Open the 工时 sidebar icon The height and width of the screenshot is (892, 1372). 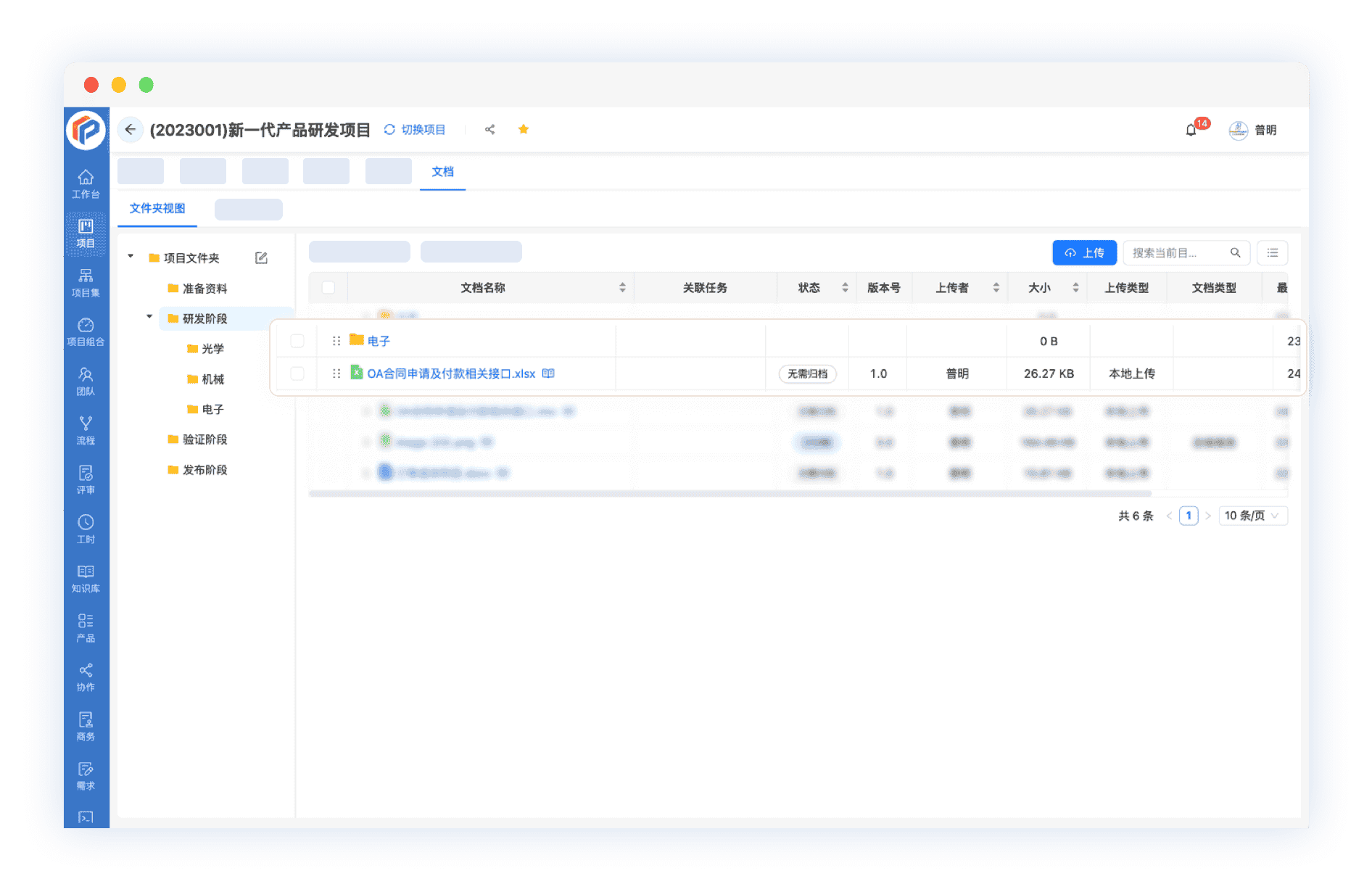[x=86, y=529]
